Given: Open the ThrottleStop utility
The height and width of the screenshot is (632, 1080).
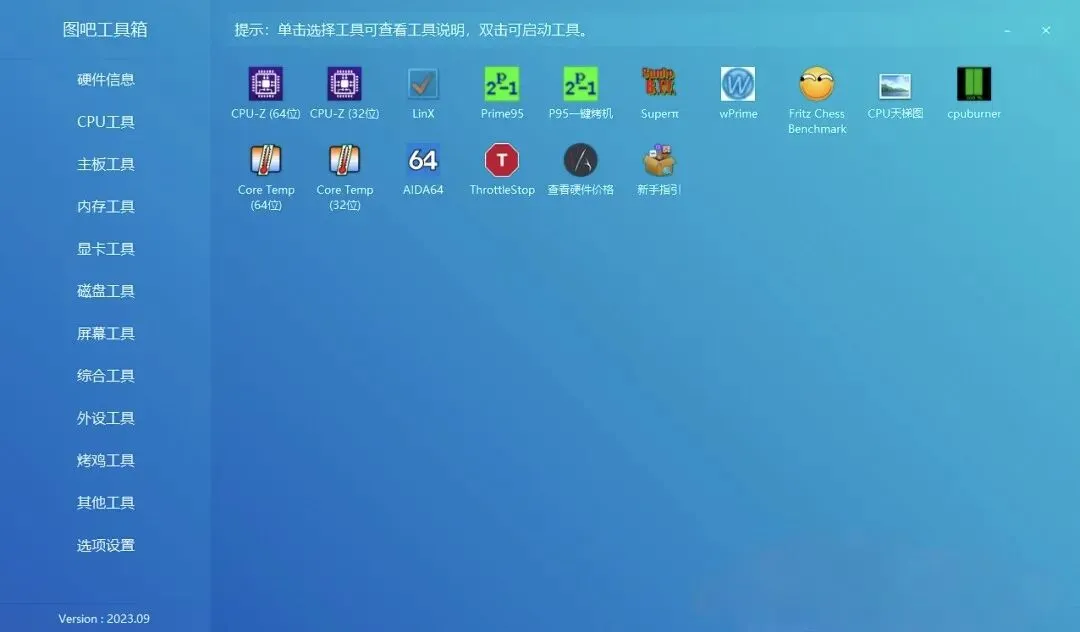Looking at the screenshot, I should coord(501,160).
